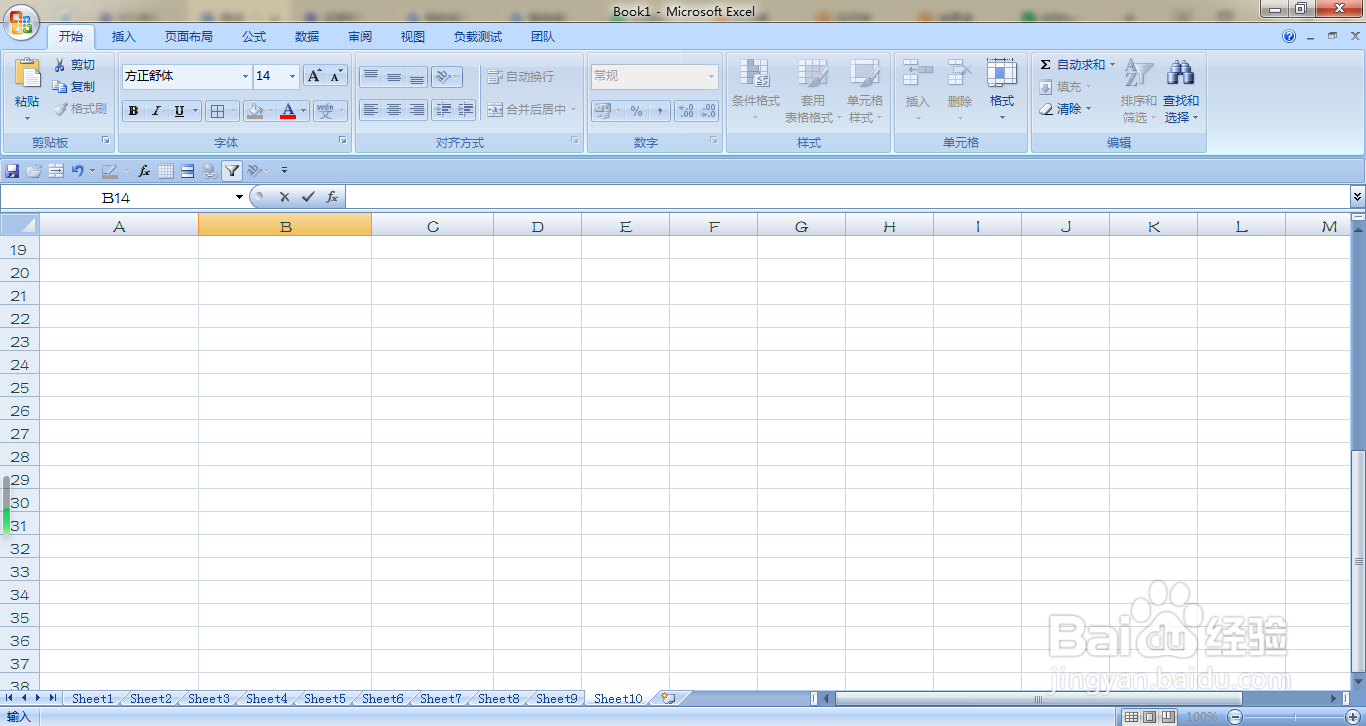Apply the percent style
1366x726 pixels.
pyautogui.click(x=636, y=111)
